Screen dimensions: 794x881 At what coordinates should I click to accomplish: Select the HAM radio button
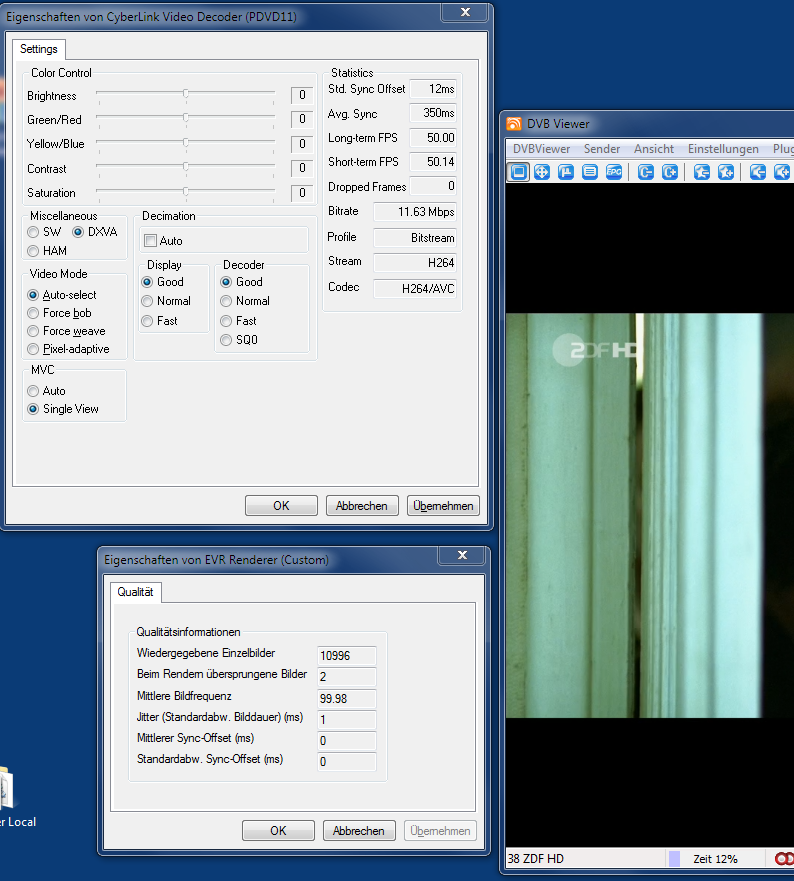pyautogui.click(x=33, y=251)
